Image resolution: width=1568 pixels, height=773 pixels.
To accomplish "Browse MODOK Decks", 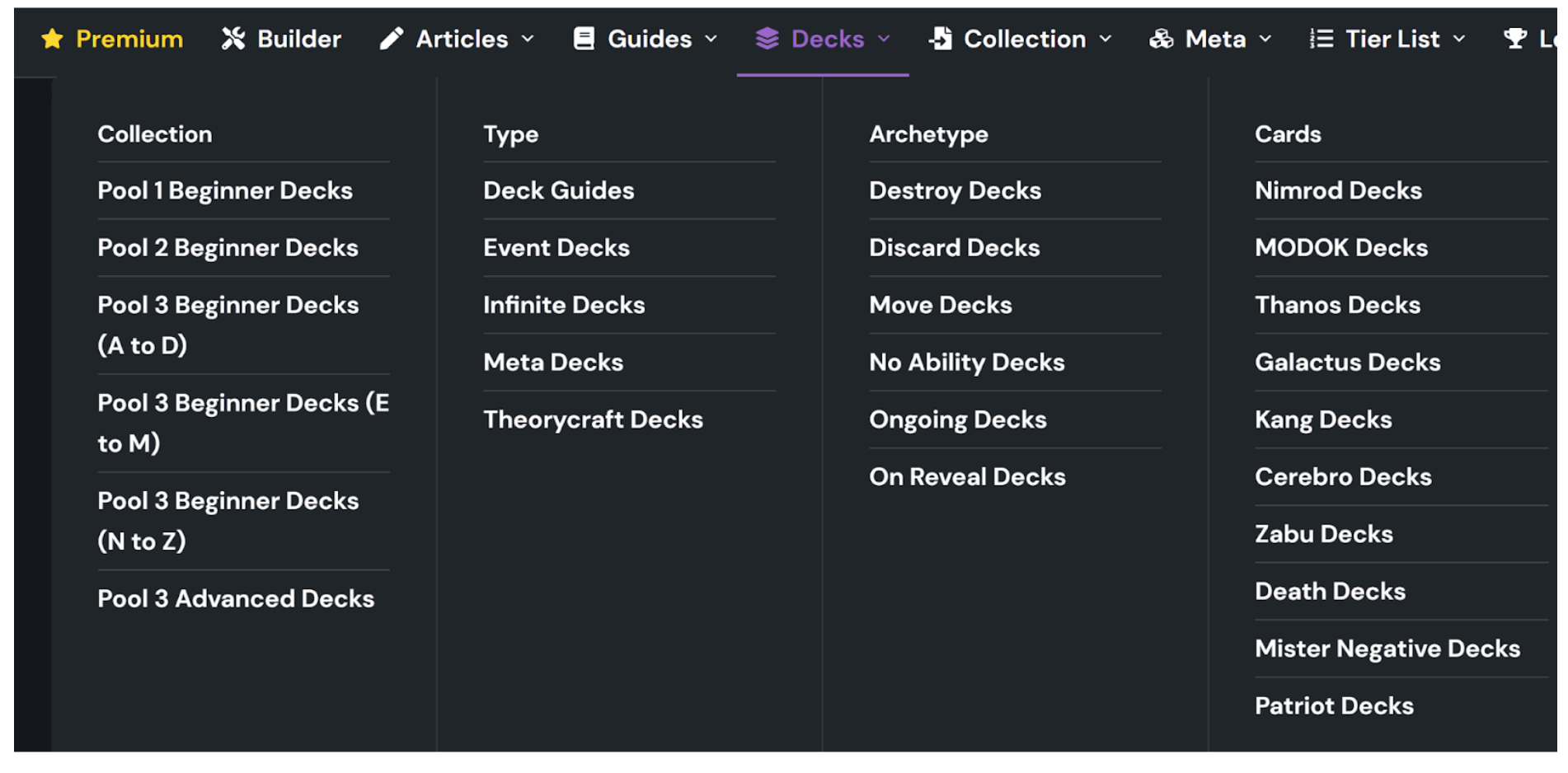I will [x=1341, y=247].
